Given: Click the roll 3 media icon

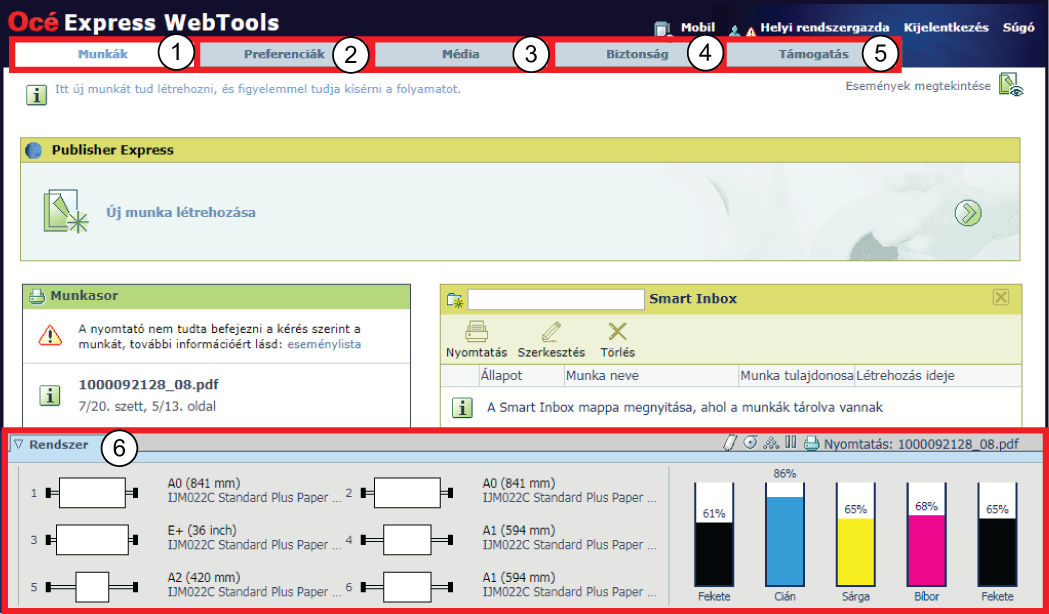Looking at the screenshot, I should [92, 540].
